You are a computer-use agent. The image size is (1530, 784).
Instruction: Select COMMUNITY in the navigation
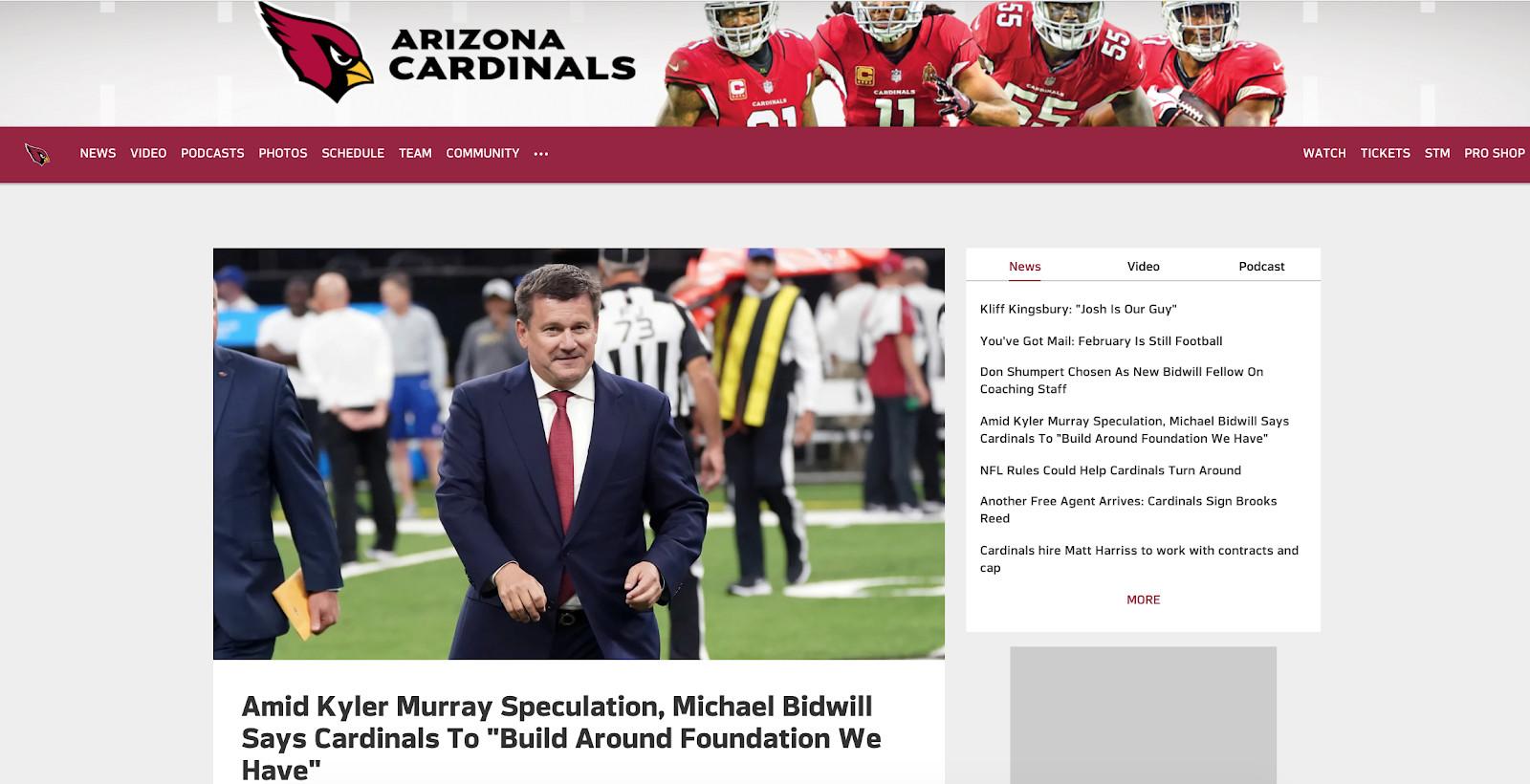(x=483, y=153)
